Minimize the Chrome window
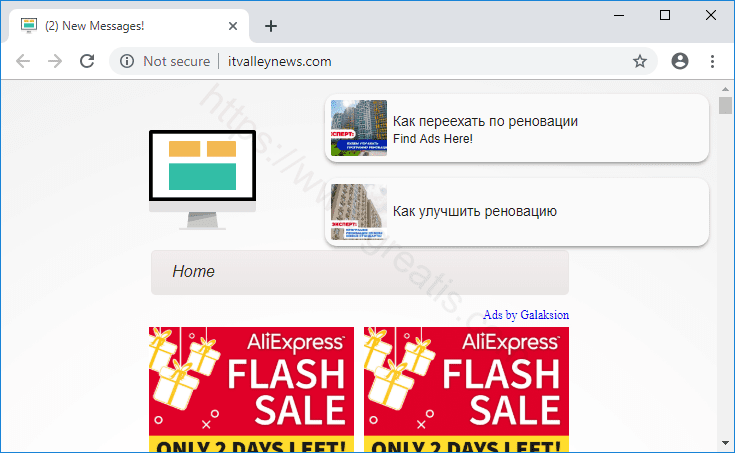 [619, 15]
